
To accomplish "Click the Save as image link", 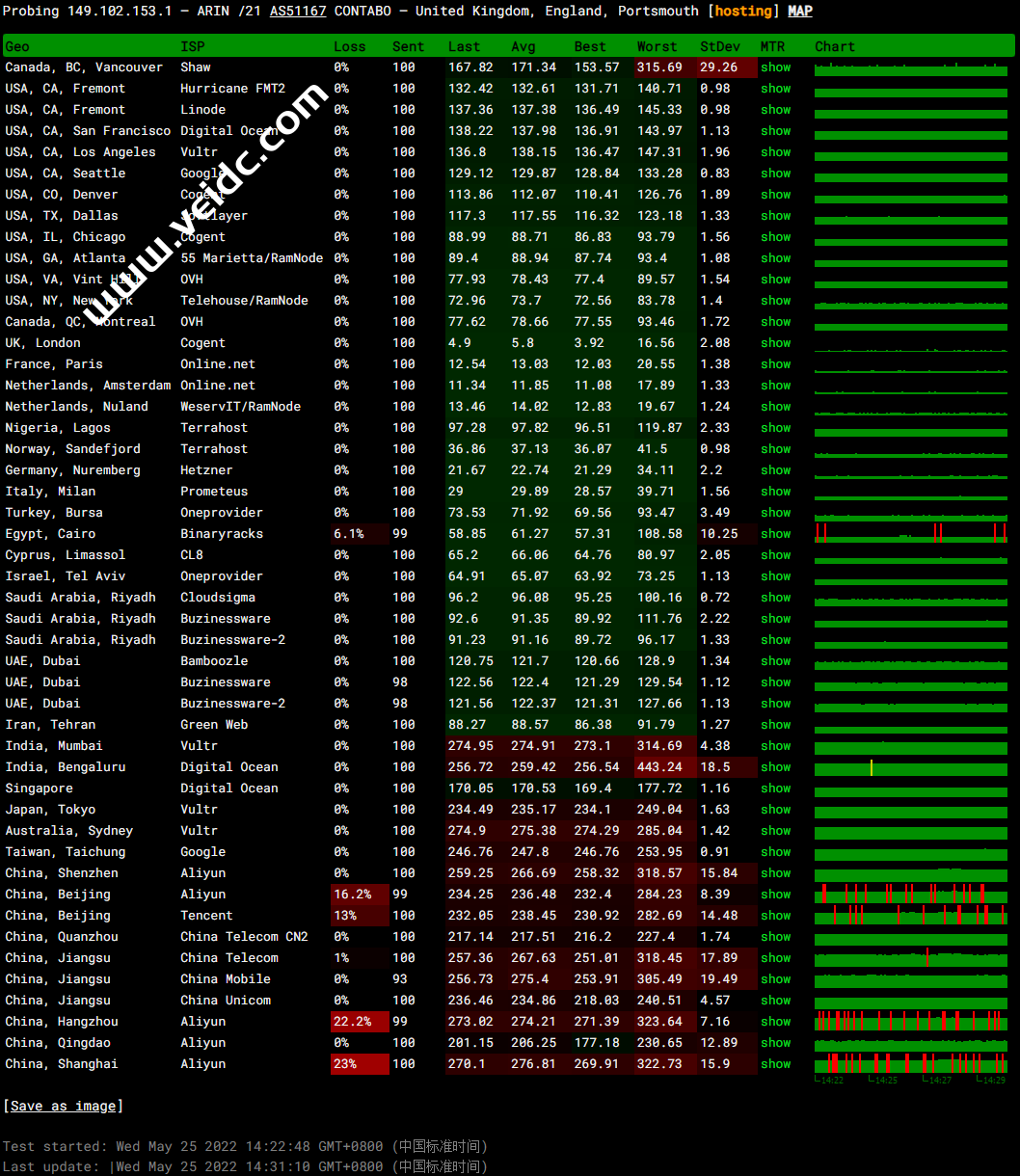I will click(x=64, y=1106).
